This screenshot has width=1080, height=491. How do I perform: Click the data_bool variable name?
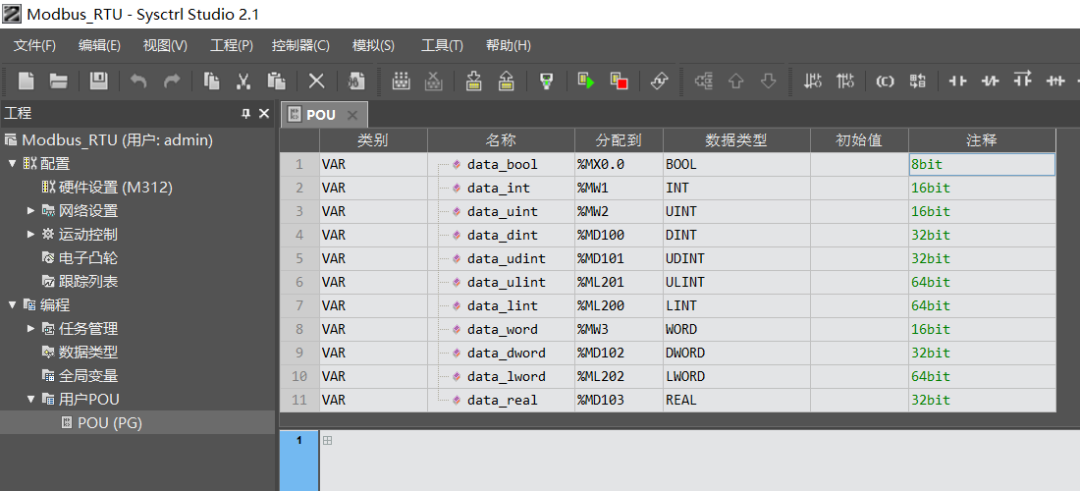[x=502, y=165]
